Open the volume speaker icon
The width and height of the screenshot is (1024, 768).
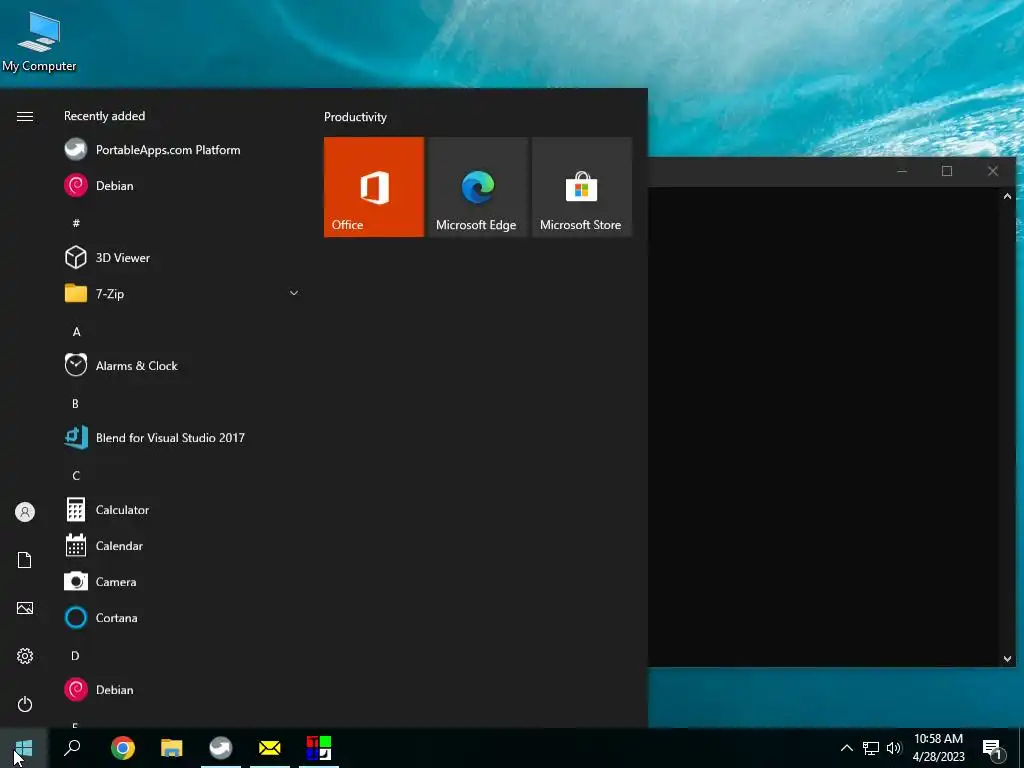pos(894,748)
